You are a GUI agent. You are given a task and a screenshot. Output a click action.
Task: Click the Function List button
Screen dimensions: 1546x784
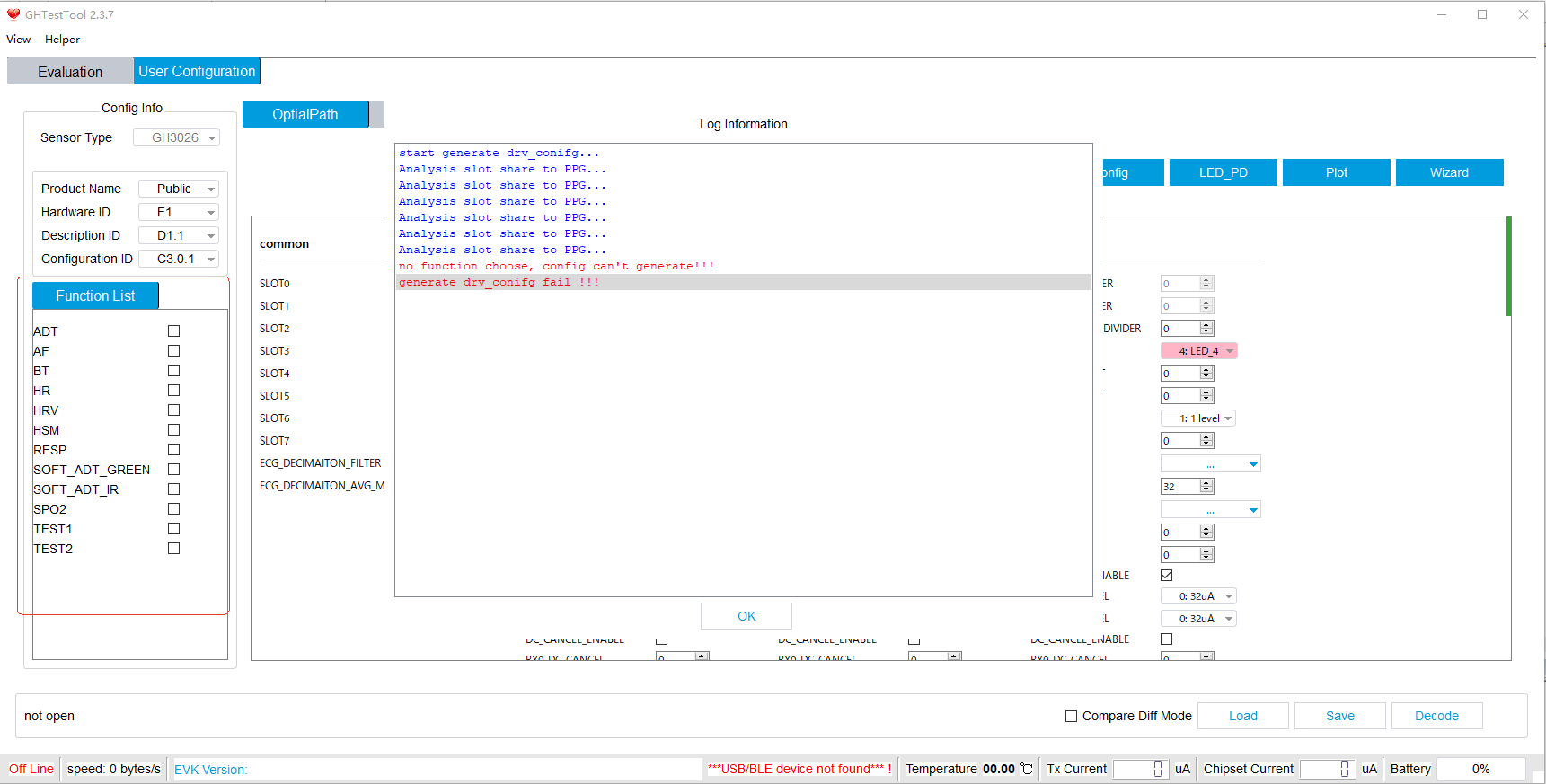pos(95,295)
